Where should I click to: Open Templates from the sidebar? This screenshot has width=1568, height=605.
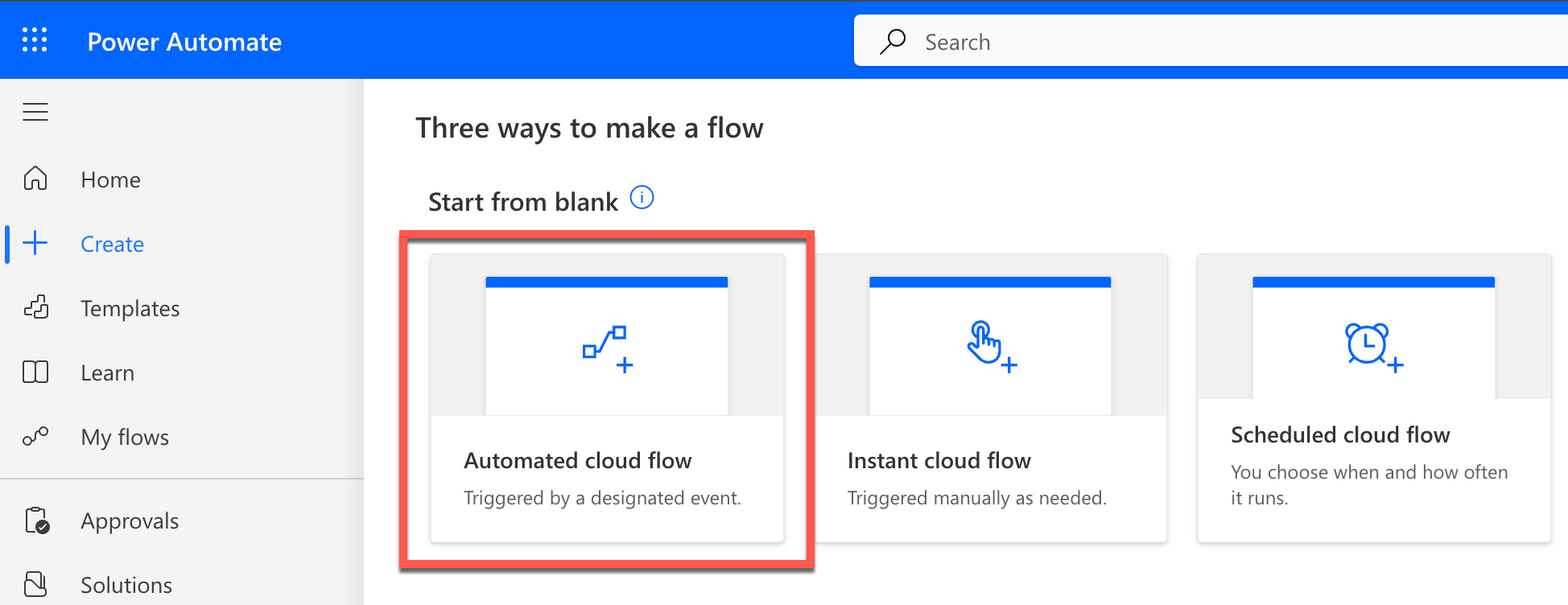130,308
